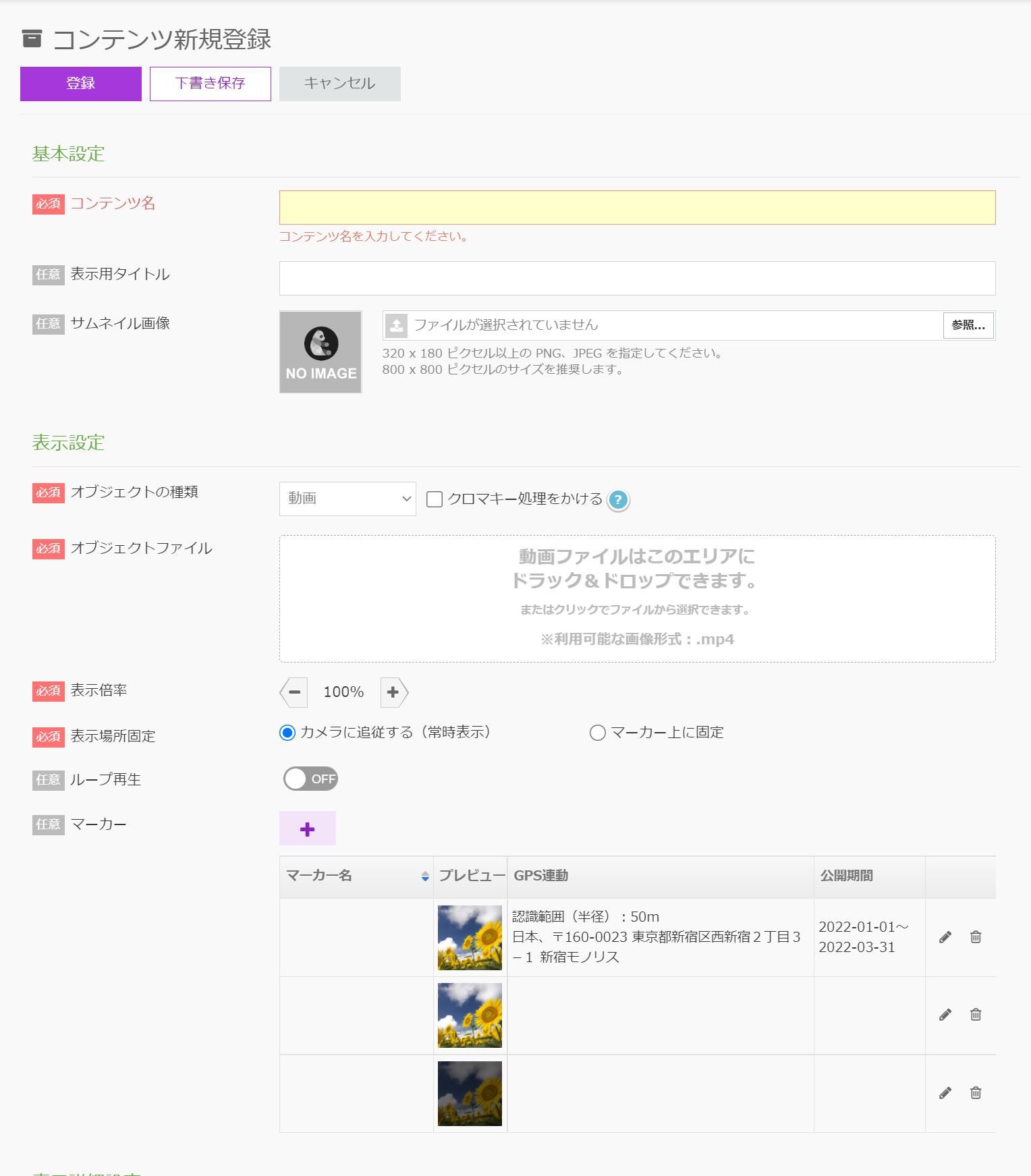Click the GPS連動 column header

[661, 876]
